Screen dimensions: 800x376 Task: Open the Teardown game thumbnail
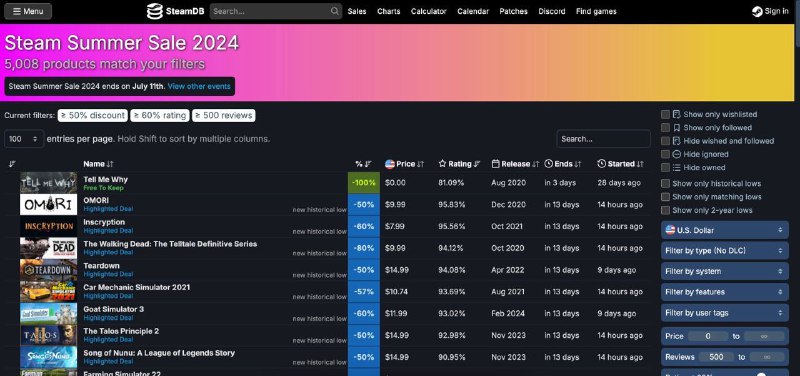48,270
